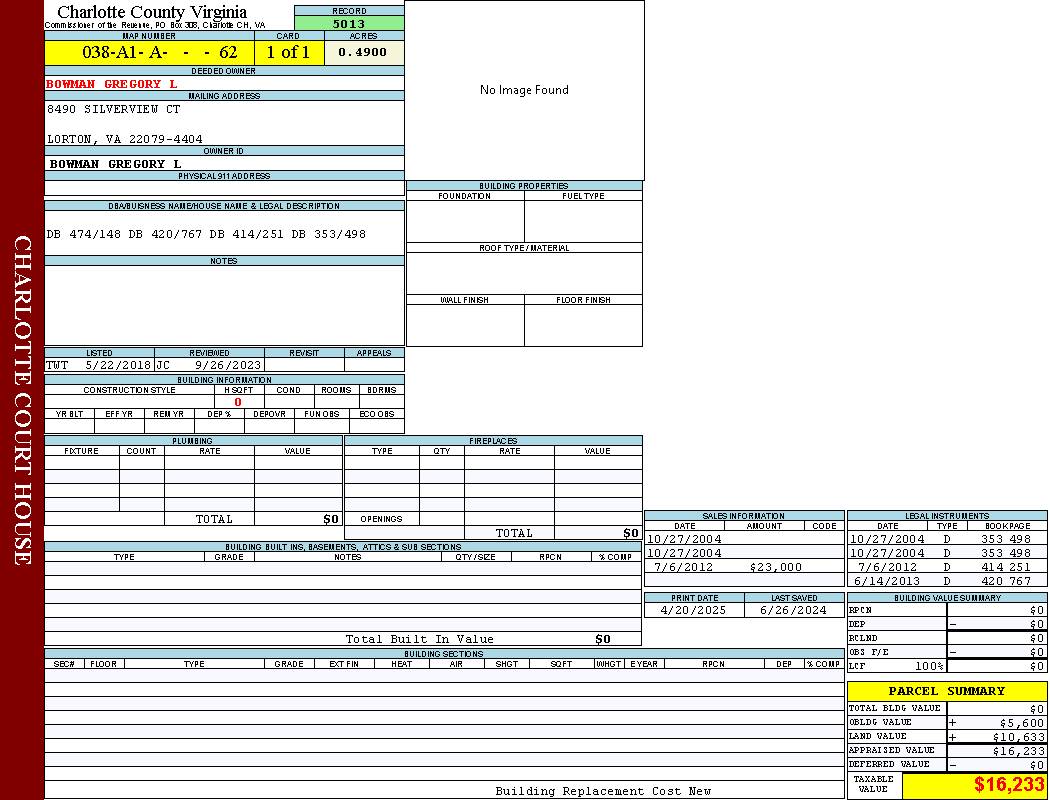Click the $23,000 sale amount entry
The height and width of the screenshot is (800, 1050).
tap(775, 567)
